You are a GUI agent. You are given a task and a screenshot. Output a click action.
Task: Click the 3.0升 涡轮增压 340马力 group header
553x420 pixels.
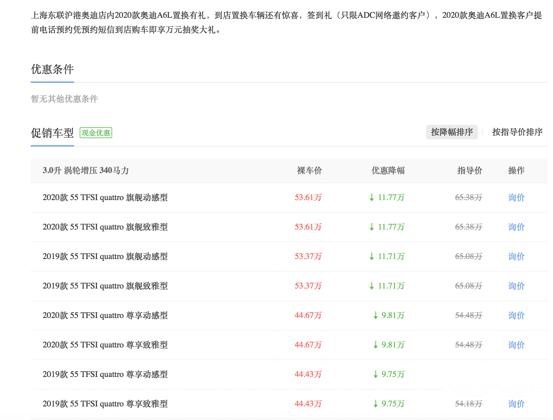[x=86, y=171]
